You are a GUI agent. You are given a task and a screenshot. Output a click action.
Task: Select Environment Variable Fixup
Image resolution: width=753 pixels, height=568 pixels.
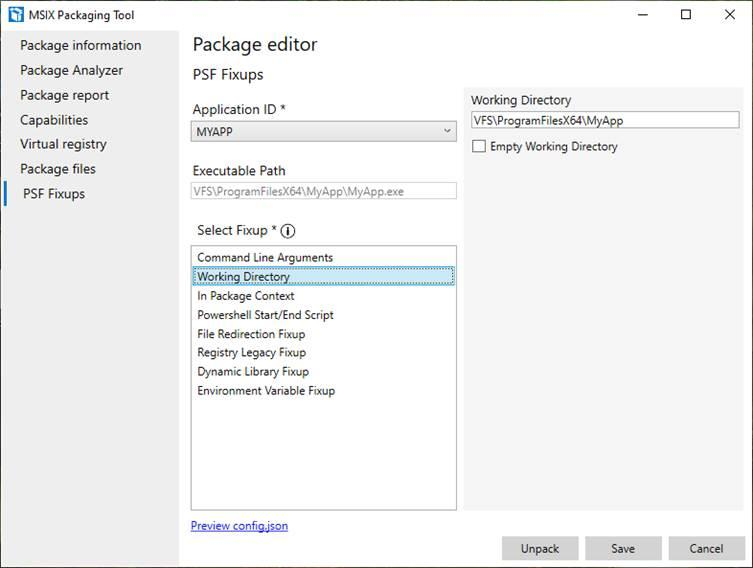tap(324, 391)
